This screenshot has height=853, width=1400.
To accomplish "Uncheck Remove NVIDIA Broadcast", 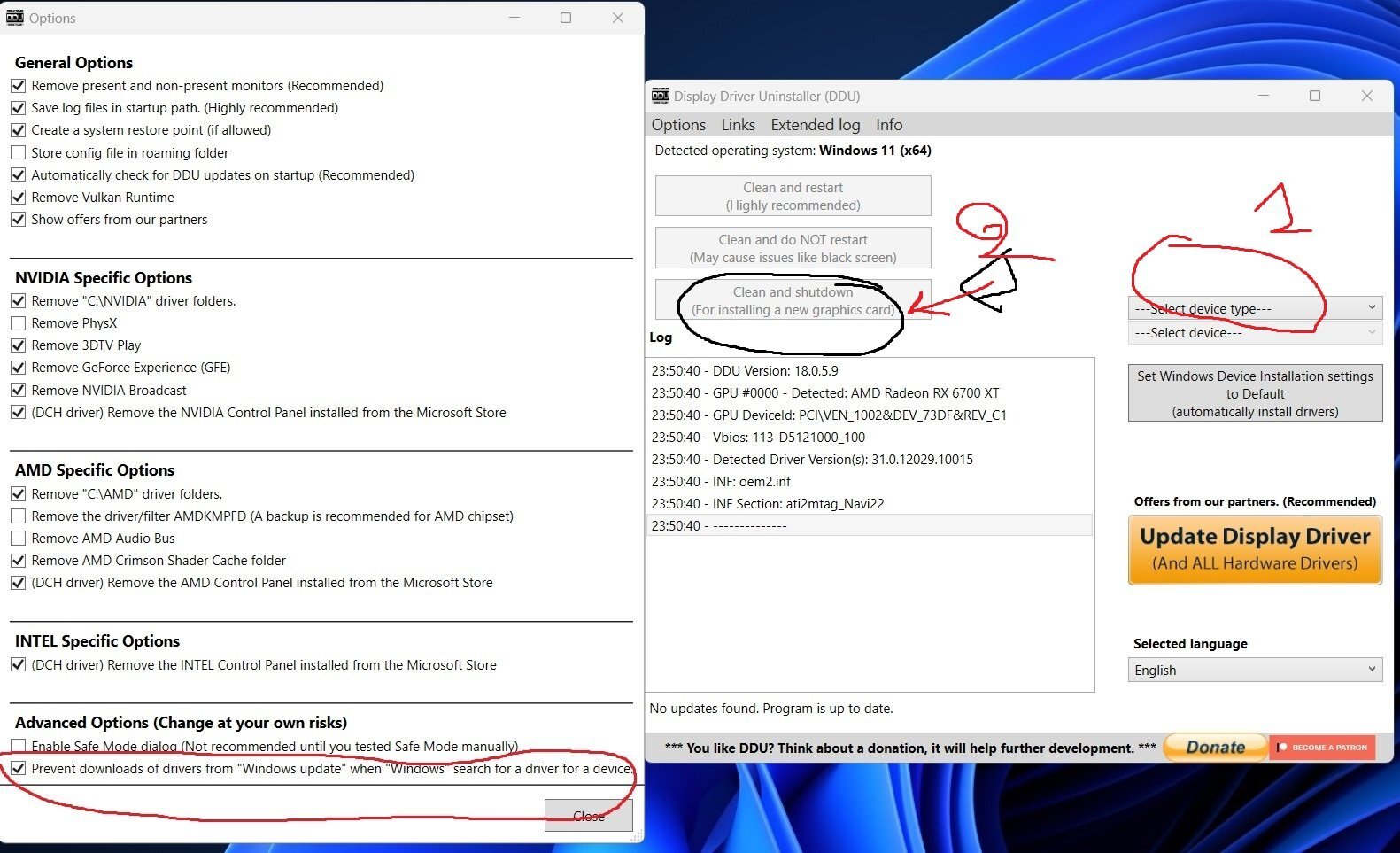I will pos(19,391).
